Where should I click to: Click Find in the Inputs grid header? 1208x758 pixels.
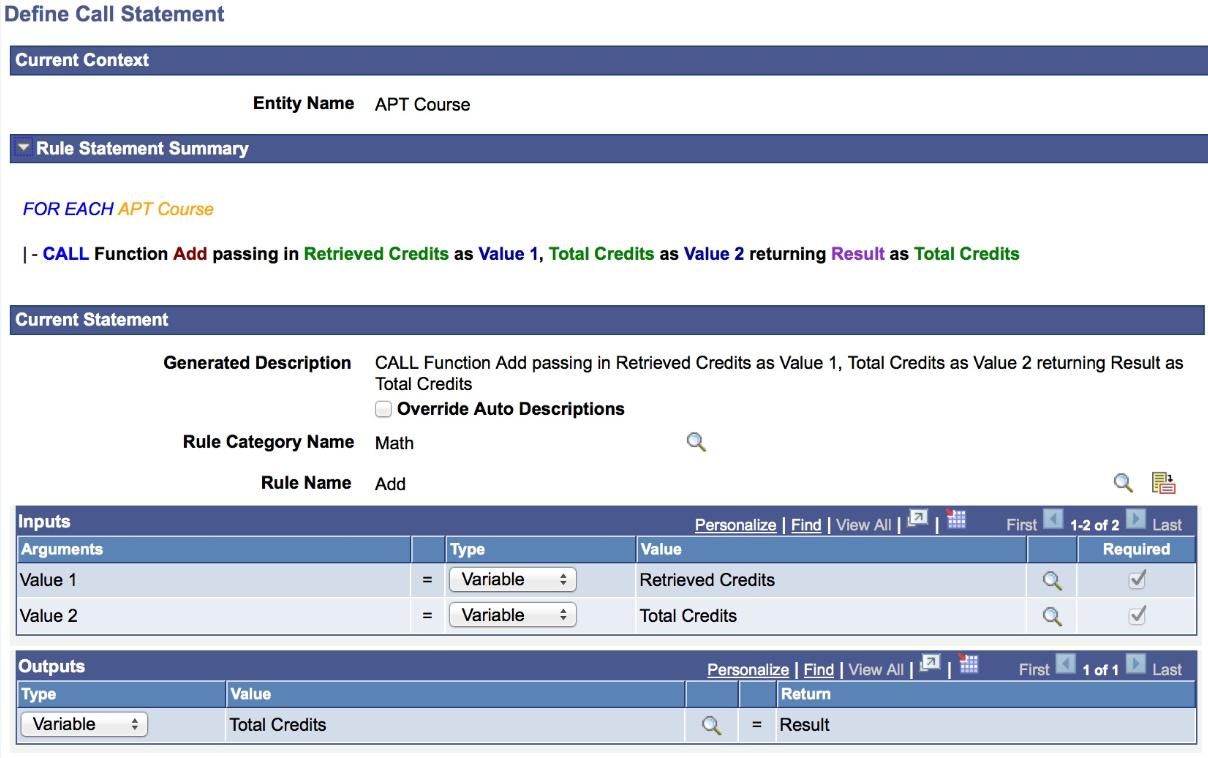tap(806, 524)
